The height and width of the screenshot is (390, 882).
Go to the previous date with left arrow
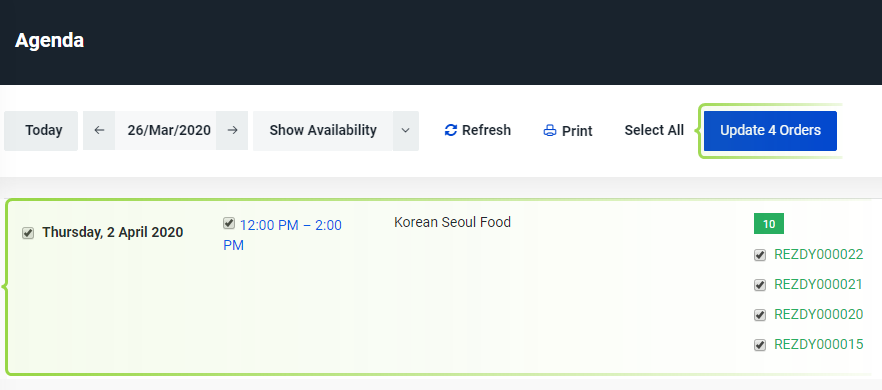(99, 131)
